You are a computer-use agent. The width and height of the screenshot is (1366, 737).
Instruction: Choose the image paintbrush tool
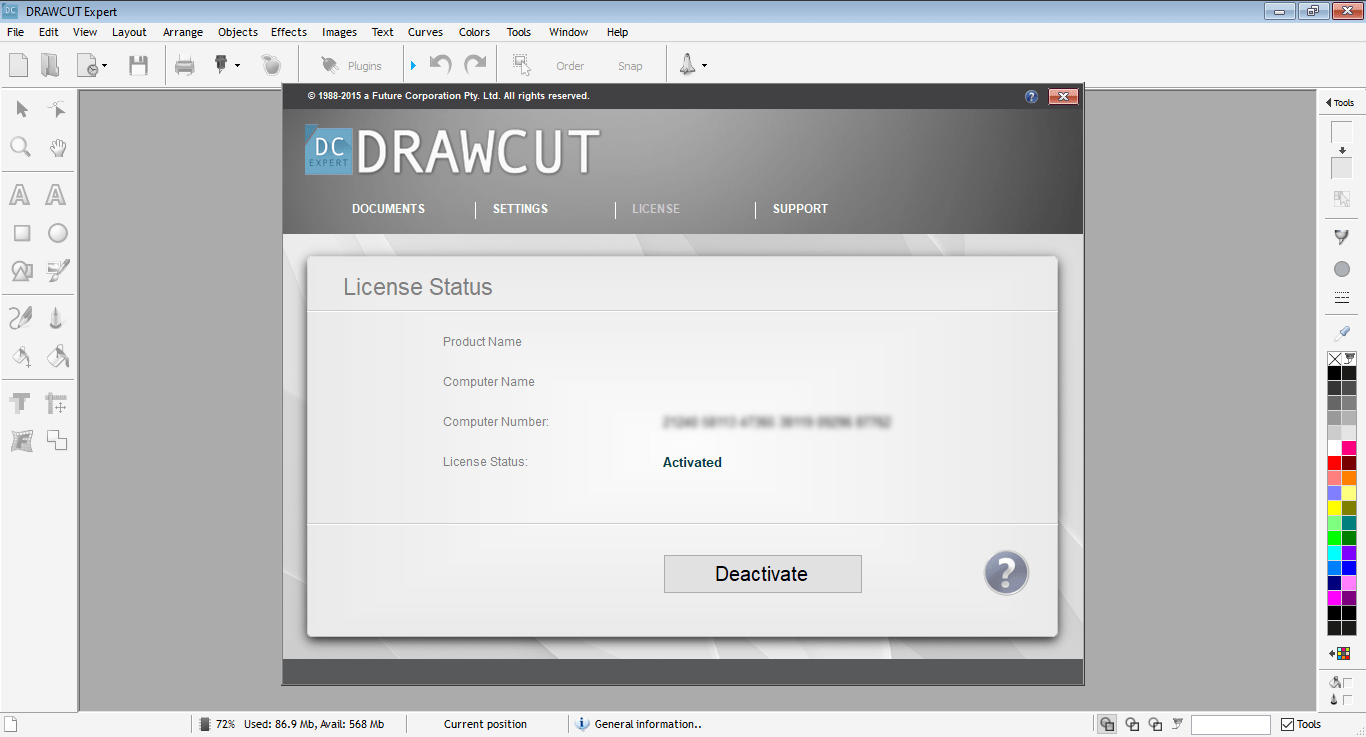(x=58, y=271)
